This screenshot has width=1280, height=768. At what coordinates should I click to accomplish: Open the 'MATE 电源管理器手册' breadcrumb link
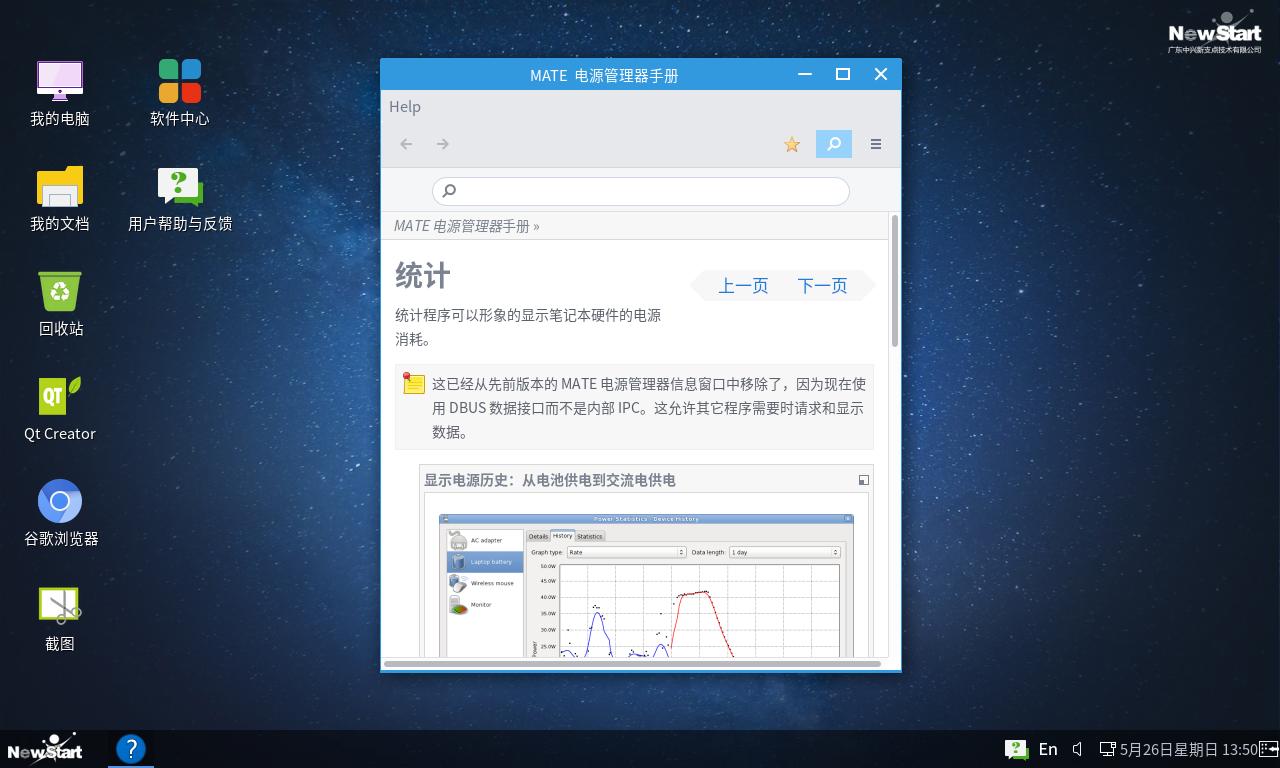coord(462,226)
